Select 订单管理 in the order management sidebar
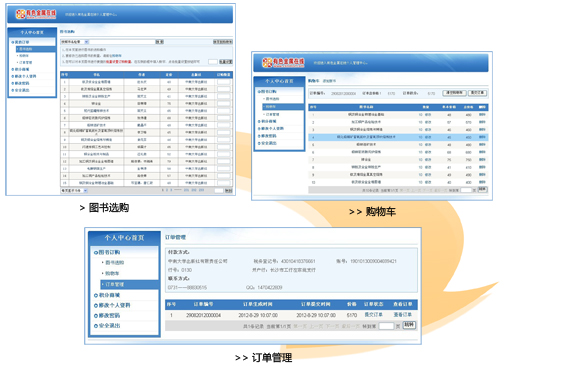The image size is (584, 377). pos(130,284)
